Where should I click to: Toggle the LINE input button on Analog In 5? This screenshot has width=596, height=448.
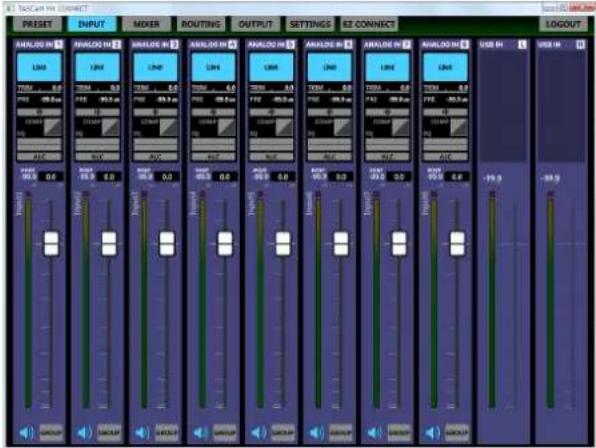pos(271,67)
